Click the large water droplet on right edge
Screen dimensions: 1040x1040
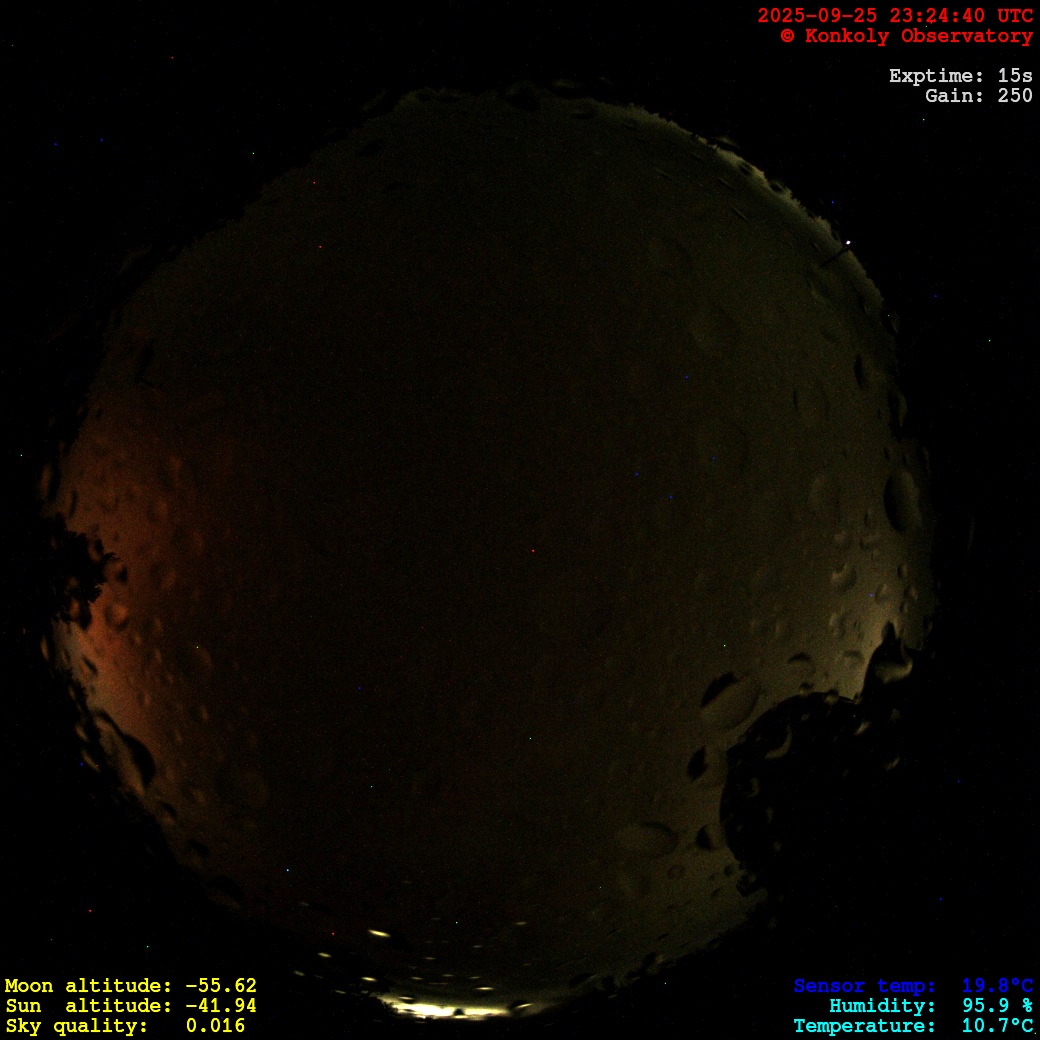[x=902, y=500]
